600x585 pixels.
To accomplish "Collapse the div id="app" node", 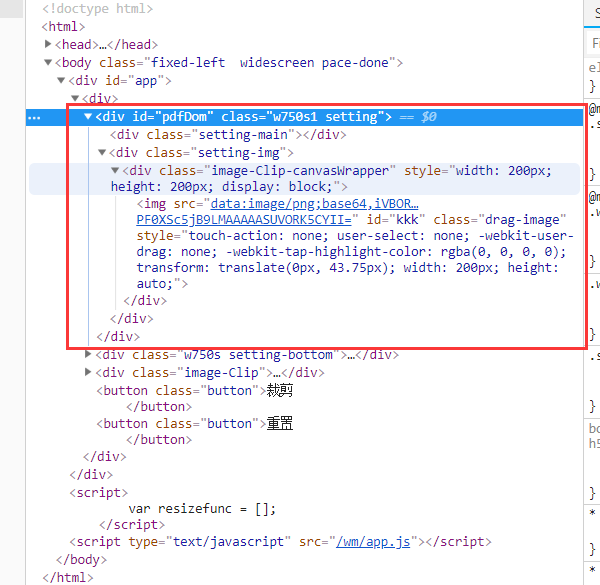I will (61, 80).
